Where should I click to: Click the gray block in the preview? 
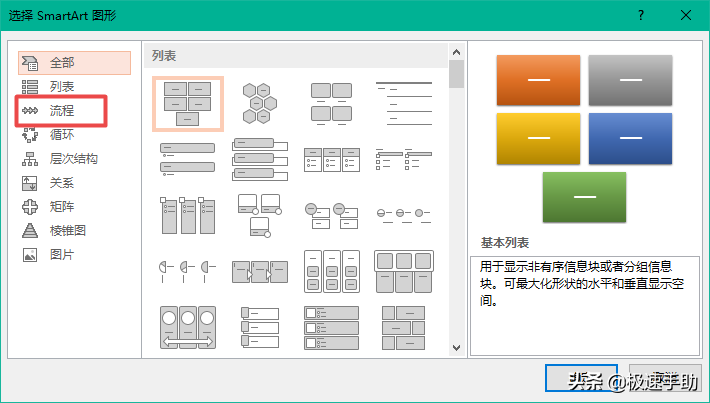point(630,80)
